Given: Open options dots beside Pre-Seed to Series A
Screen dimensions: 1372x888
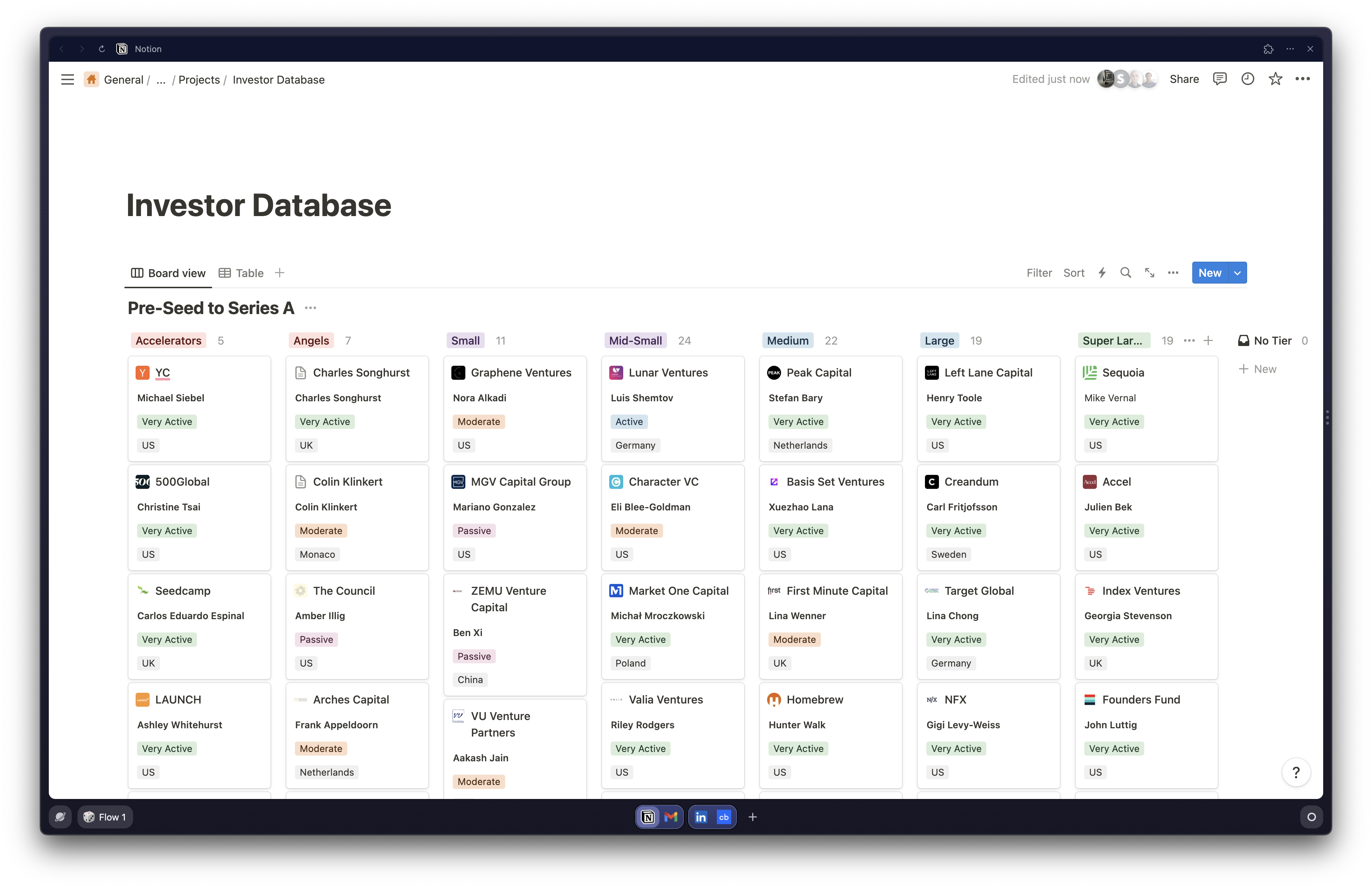Looking at the screenshot, I should 311,308.
